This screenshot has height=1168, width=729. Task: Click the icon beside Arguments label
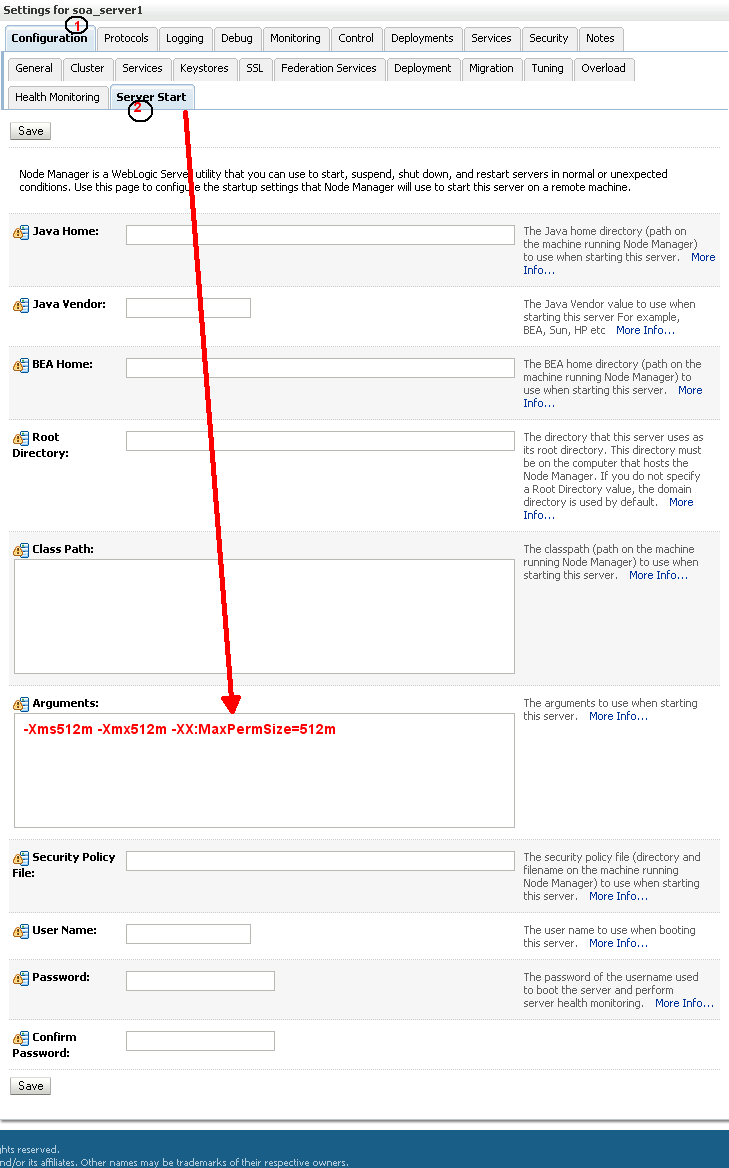pyautogui.click(x=21, y=704)
